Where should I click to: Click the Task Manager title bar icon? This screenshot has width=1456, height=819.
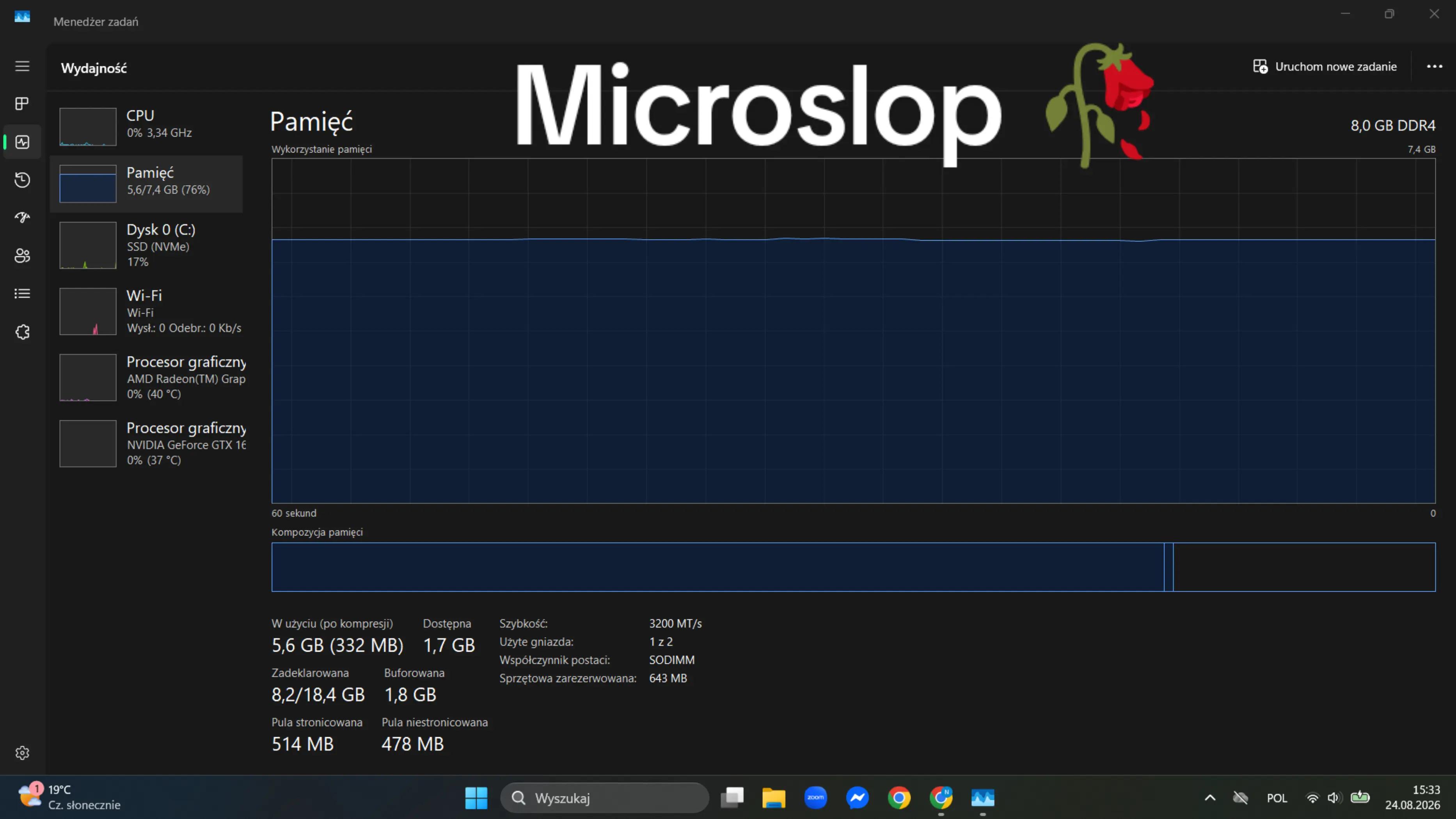[22, 17]
